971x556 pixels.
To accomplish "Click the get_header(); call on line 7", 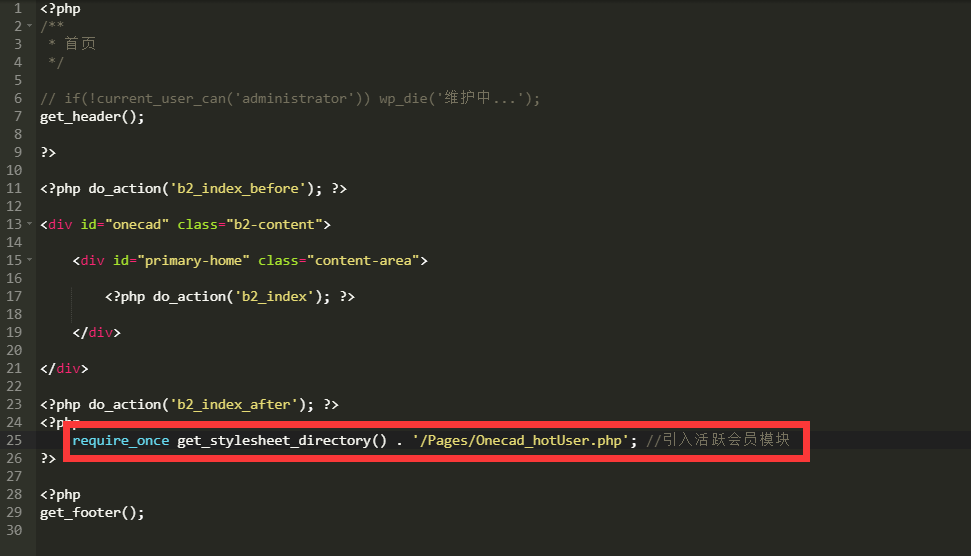I will click(x=92, y=116).
